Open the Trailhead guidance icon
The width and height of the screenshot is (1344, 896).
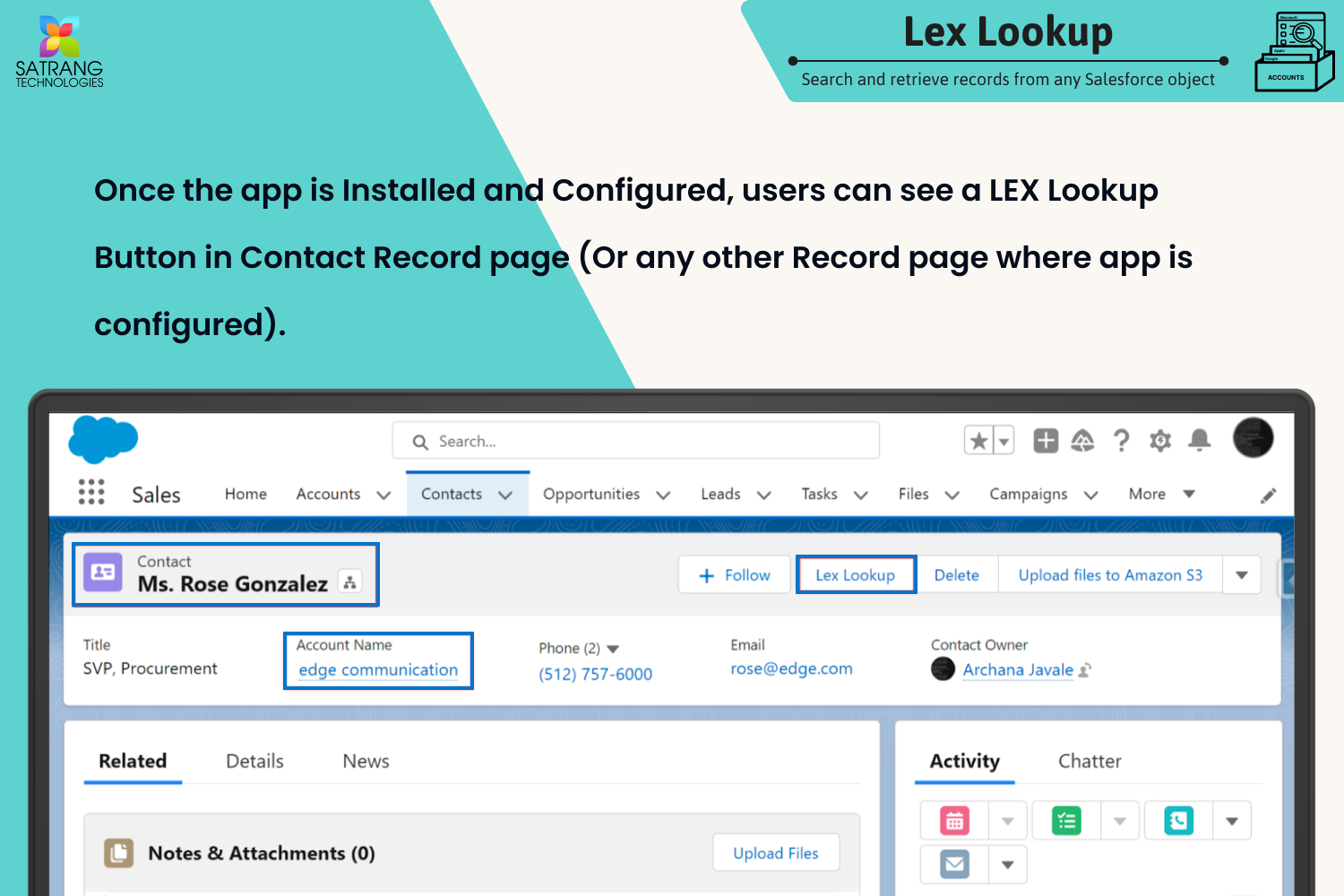(x=1083, y=440)
